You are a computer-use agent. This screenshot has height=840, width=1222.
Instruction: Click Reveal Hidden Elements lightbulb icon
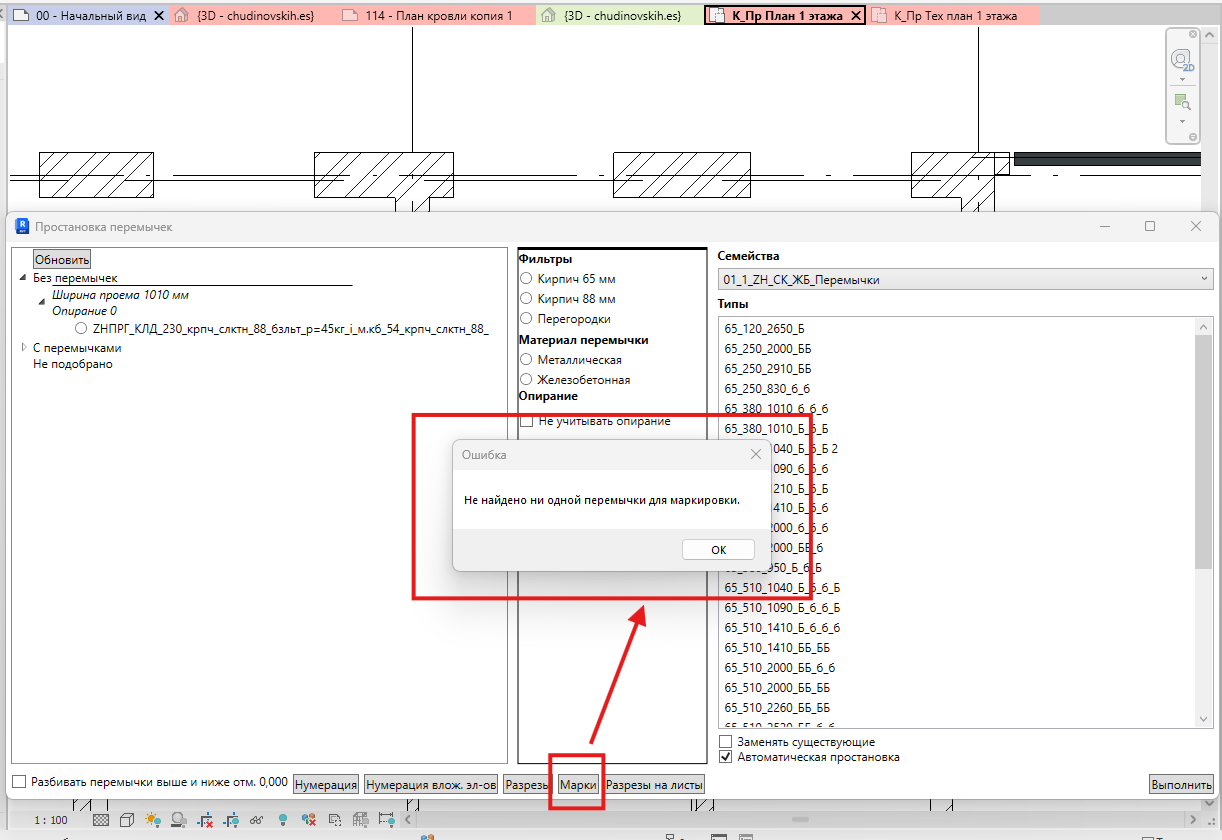click(x=283, y=820)
